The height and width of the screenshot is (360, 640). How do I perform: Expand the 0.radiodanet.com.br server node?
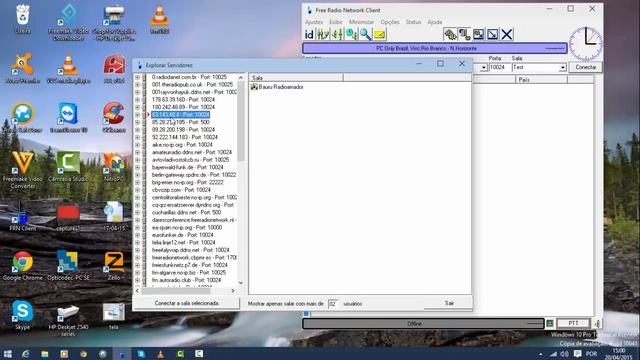coord(138,77)
